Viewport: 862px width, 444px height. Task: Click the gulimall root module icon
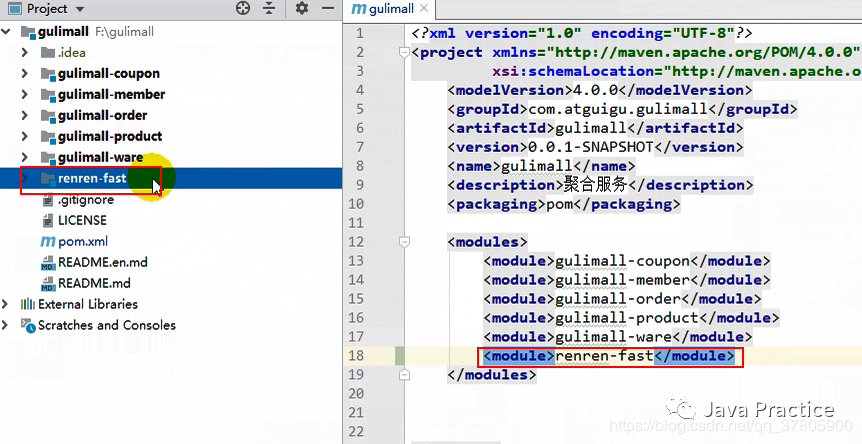tap(28, 32)
